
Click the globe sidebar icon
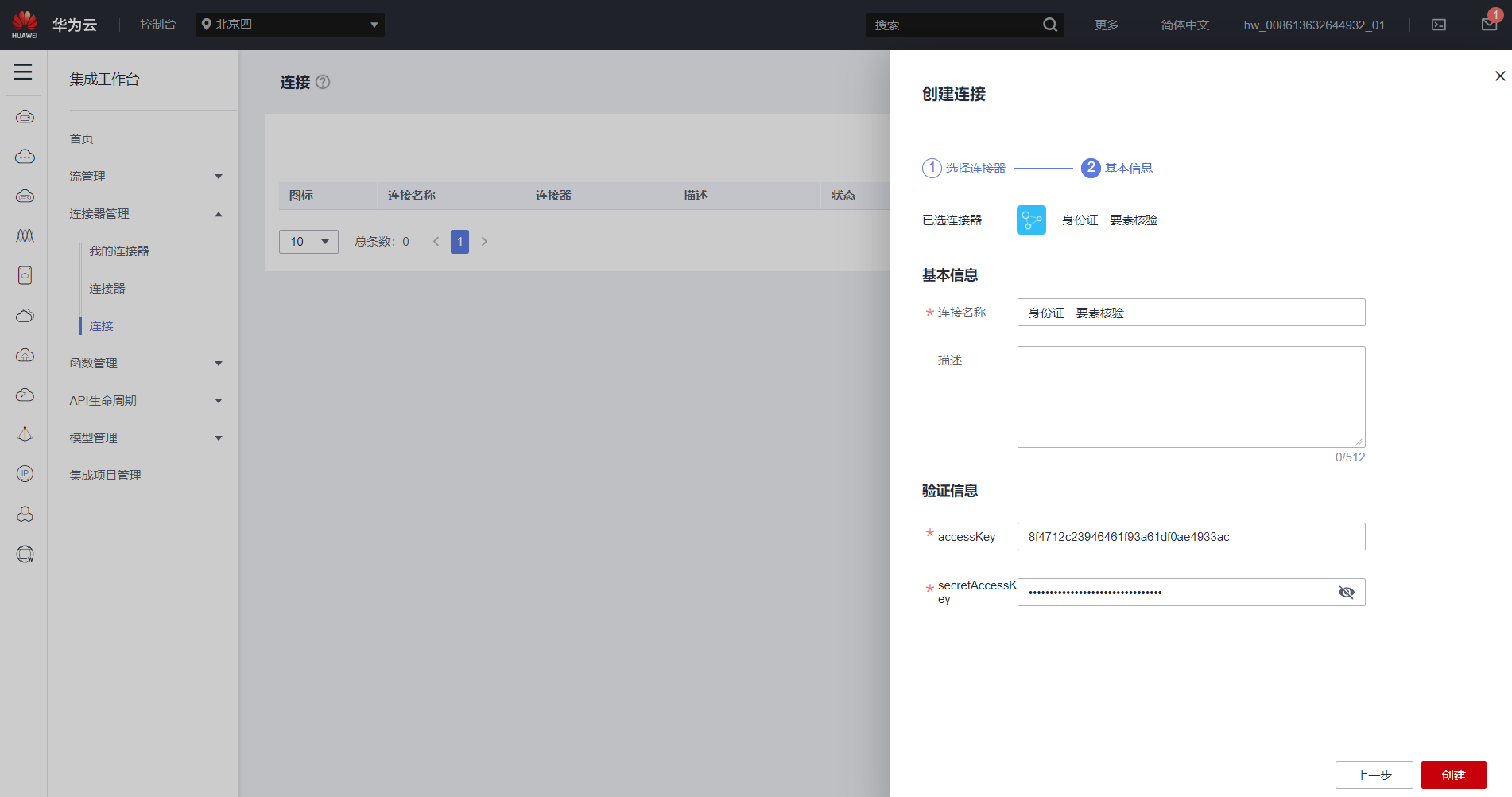pos(25,554)
